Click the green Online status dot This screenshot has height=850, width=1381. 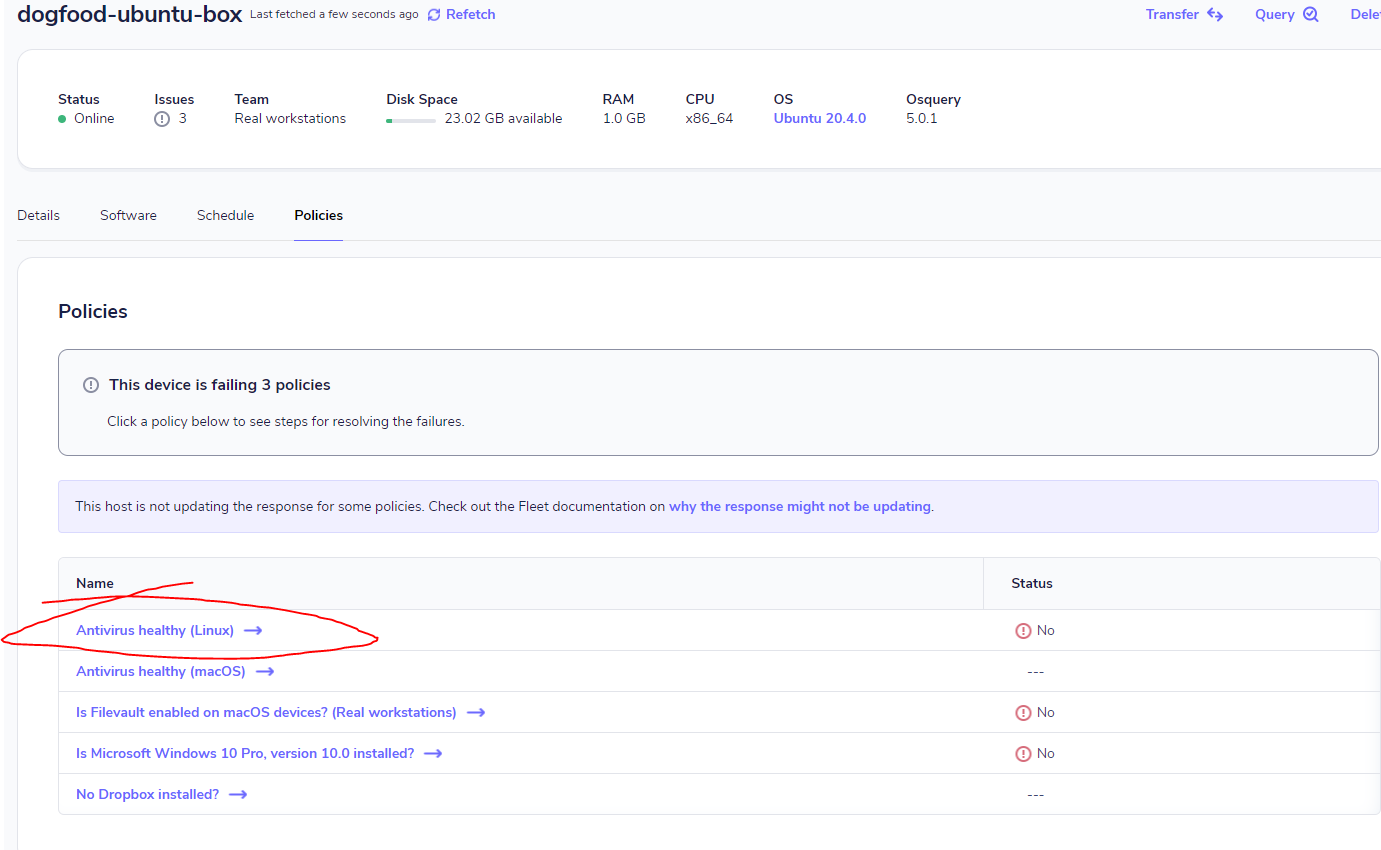tap(62, 119)
